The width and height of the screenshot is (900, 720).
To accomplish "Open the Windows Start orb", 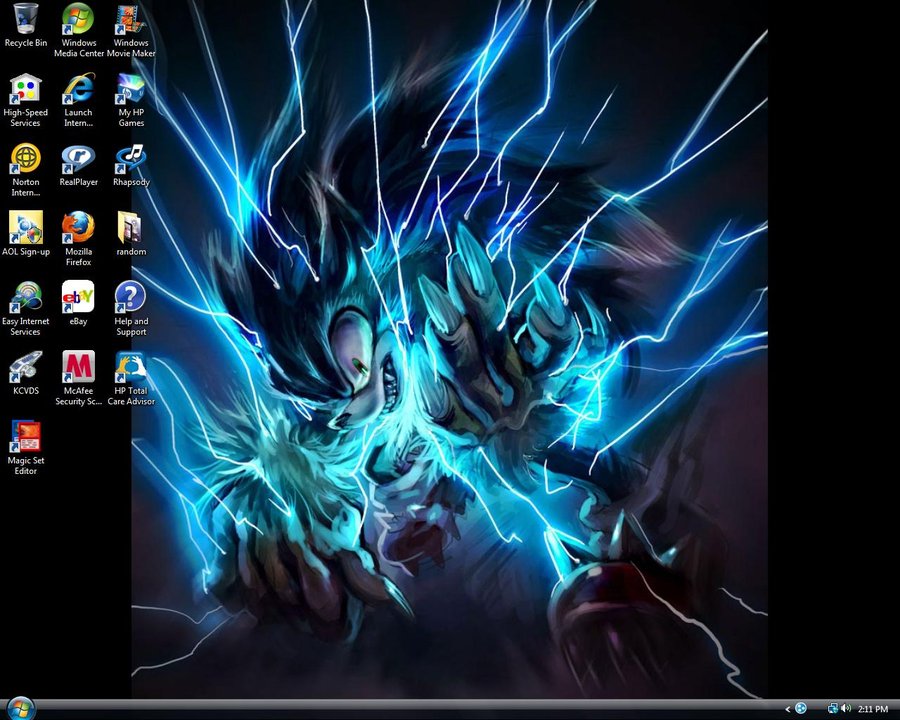I will click(x=20, y=709).
